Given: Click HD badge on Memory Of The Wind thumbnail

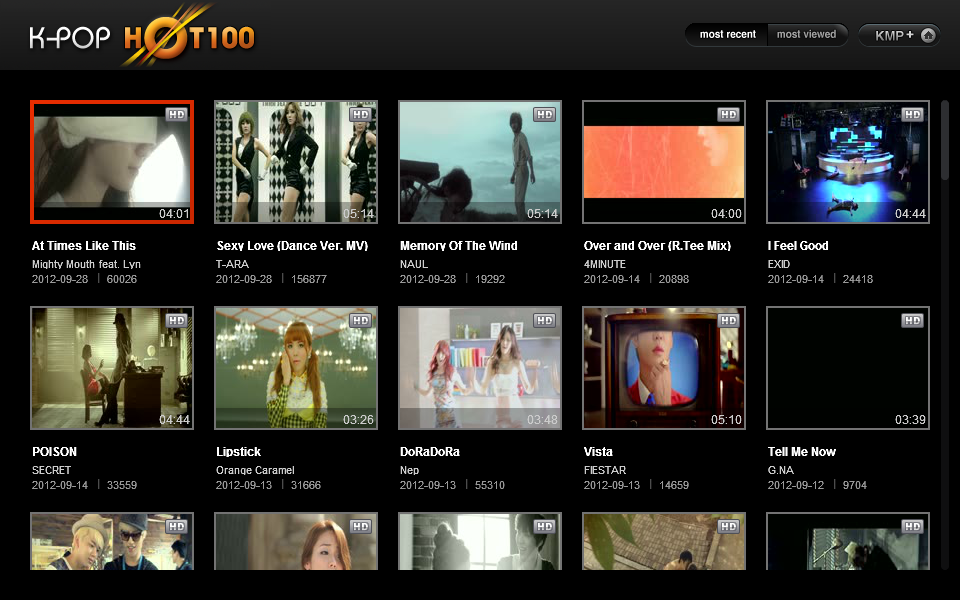Looking at the screenshot, I should pos(544,115).
